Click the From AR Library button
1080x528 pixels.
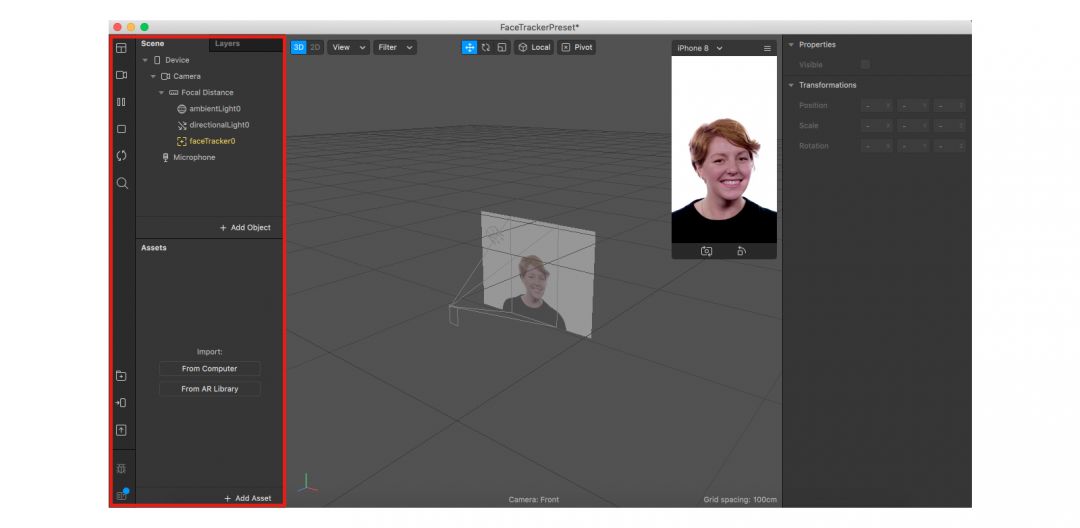pyautogui.click(x=209, y=389)
